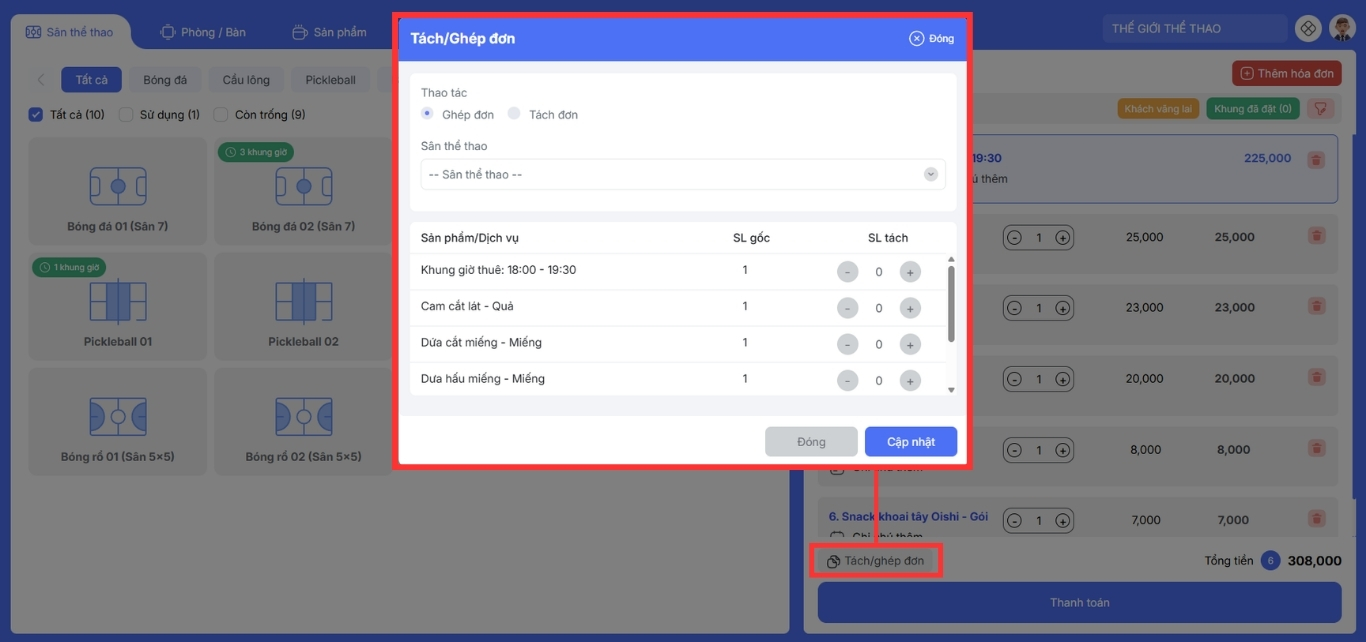Select the Cầu lông category tab
1366x642 pixels.
246,80
